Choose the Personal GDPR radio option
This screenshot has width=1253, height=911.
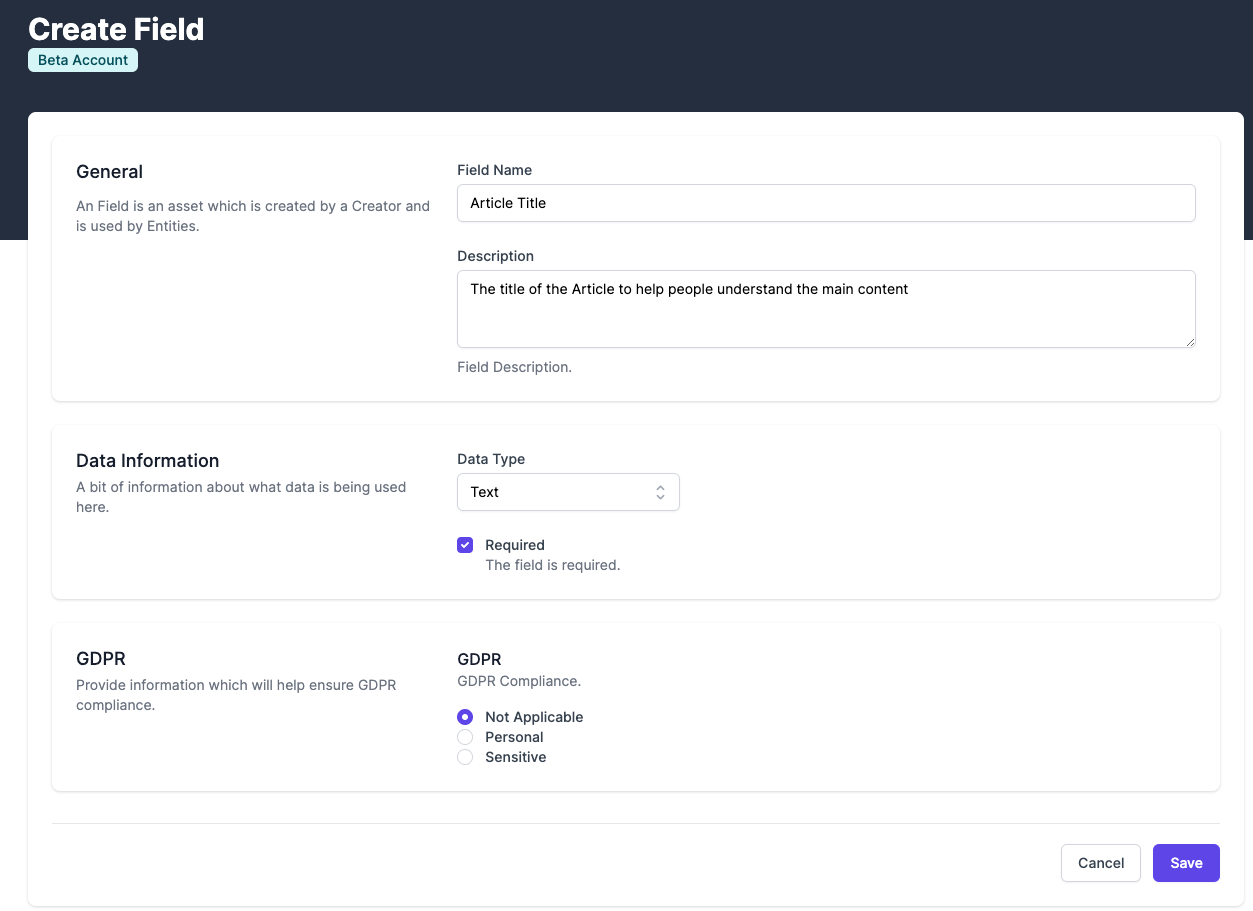465,737
